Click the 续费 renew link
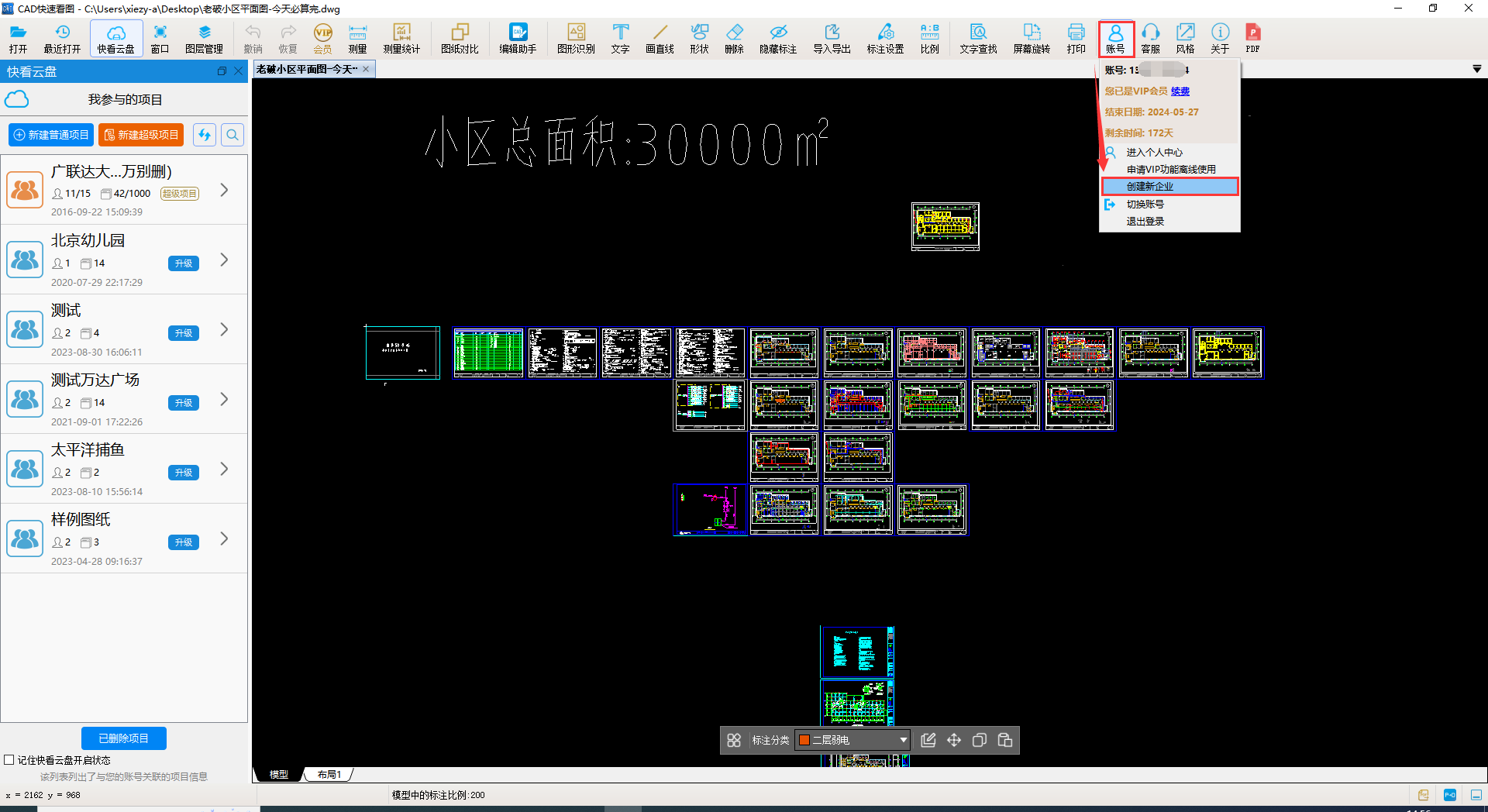The image size is (1488, 812). tap(1180, 91)
